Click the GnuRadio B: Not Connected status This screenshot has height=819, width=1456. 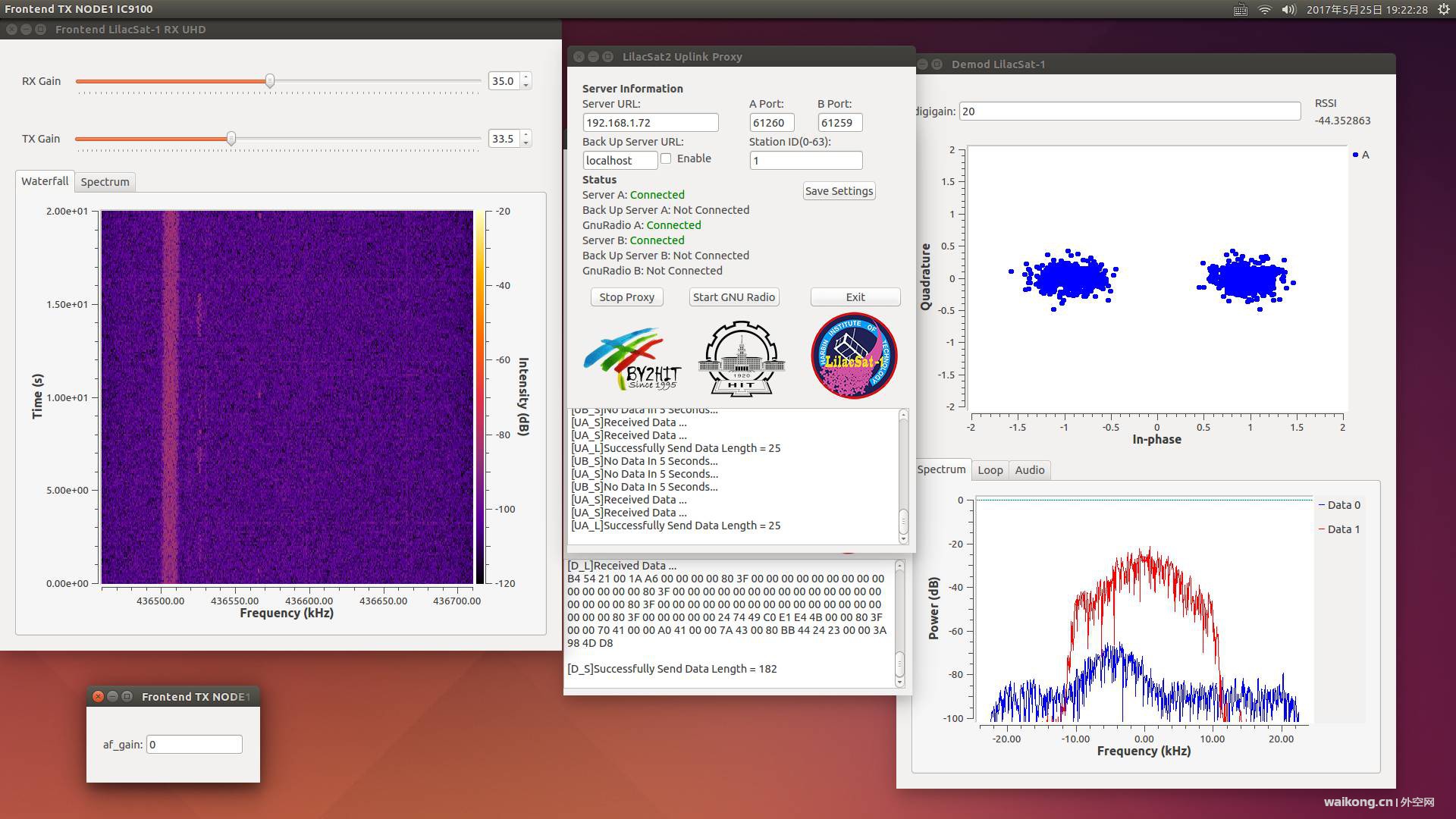tap(652, 271)
